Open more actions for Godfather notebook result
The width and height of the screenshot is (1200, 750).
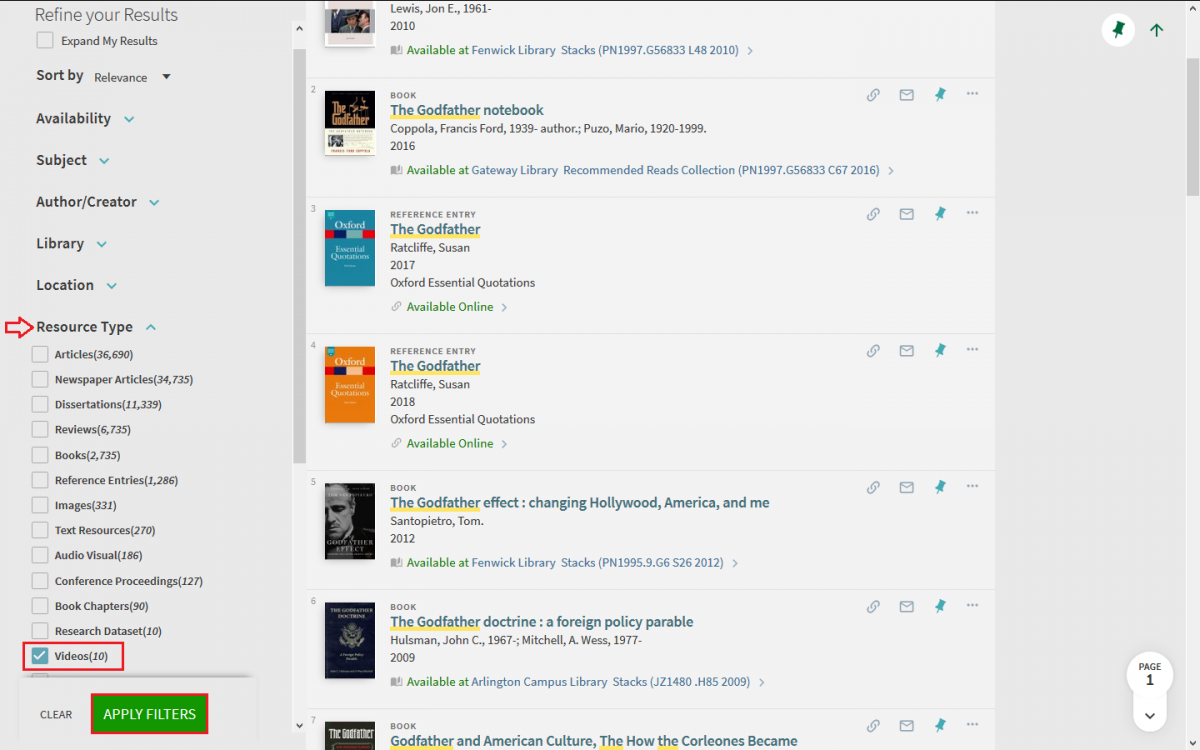pos(972,94)
